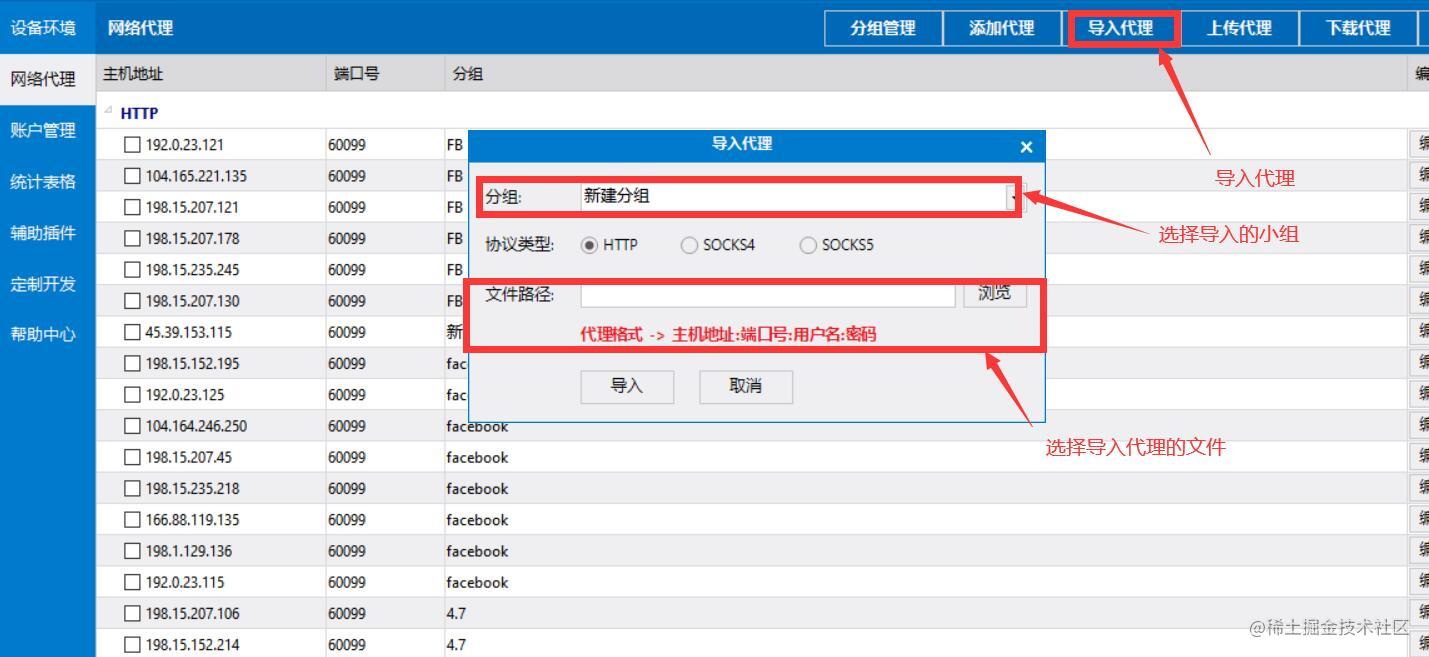Image resolution: width=1429 pixels, height=657 pixels.
Task: Click the 上传代理 button
Action: pyautogui.click(x=1239, y=28)
